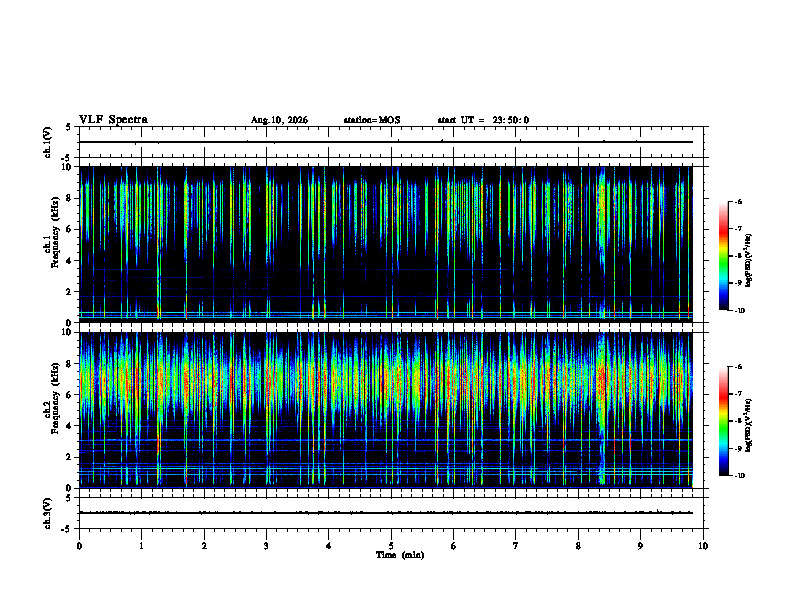Click the "ch.1(V)" axis label at top
The width and height of the screenshot is (792, 612).
coord(47,142)
